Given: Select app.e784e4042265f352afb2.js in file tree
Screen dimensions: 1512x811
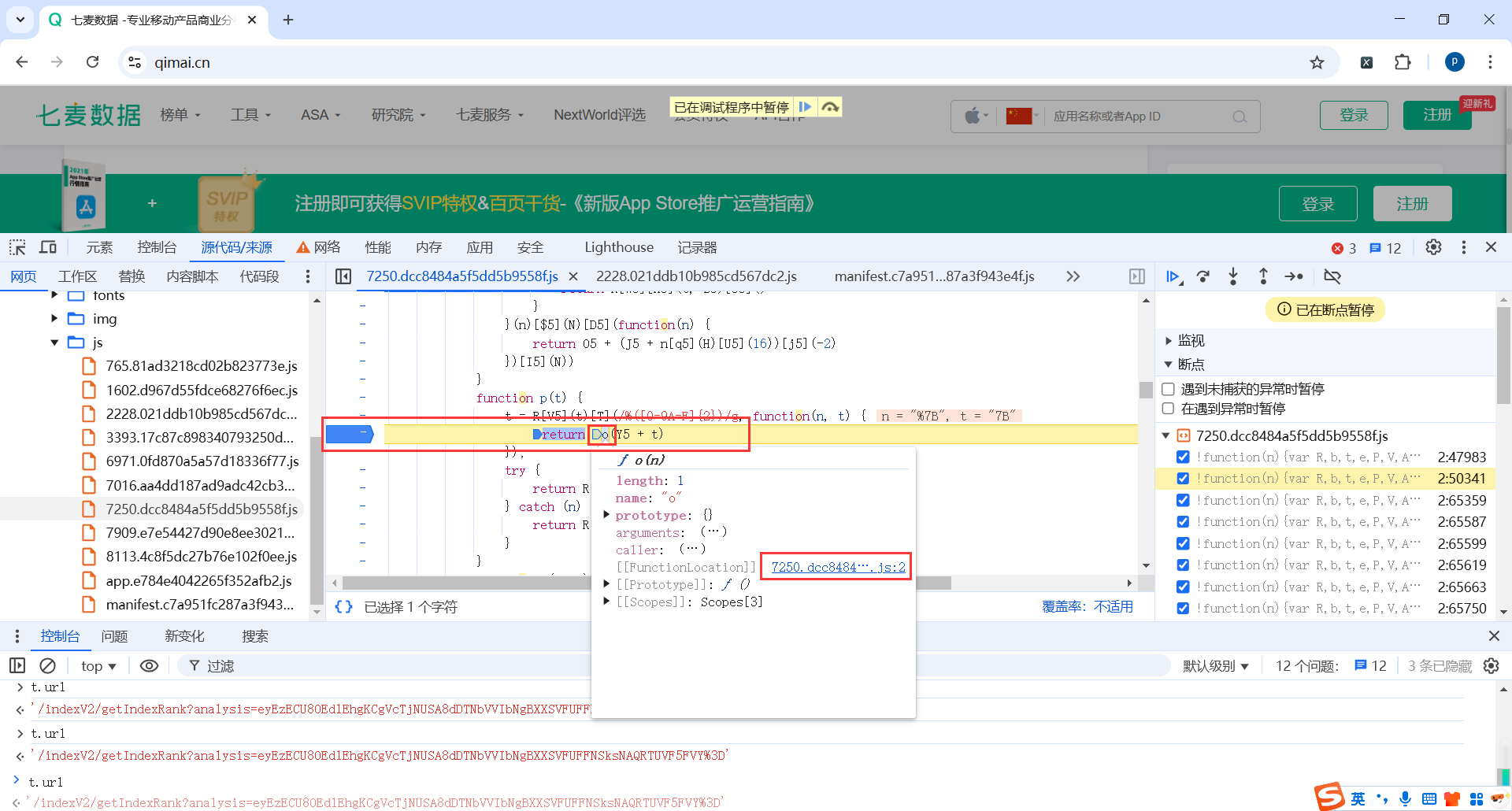Looking at the screenshot, I should (198, 581).
